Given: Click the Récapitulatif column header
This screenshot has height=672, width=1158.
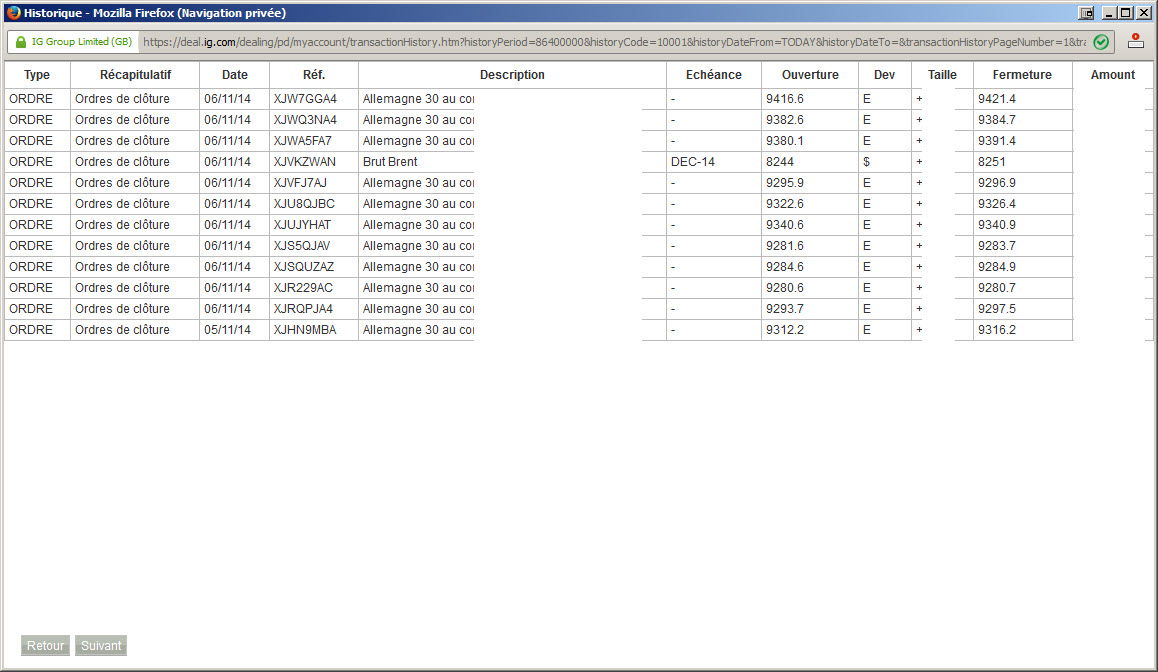Looking at the screenshot, I should [x=135, y=75].
